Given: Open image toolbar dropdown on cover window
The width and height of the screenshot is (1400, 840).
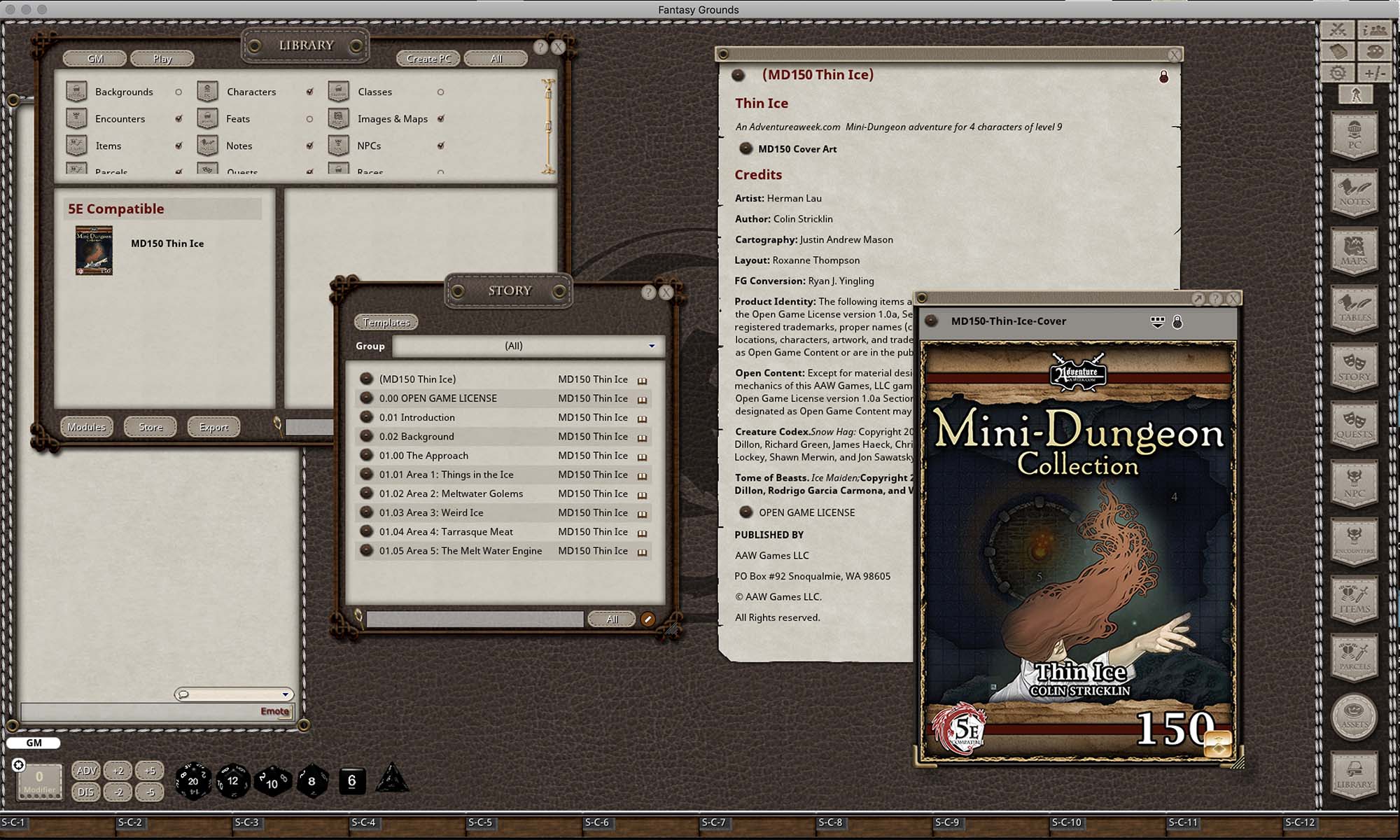Looking at the screenshot, I should [x=1157, y=321].
